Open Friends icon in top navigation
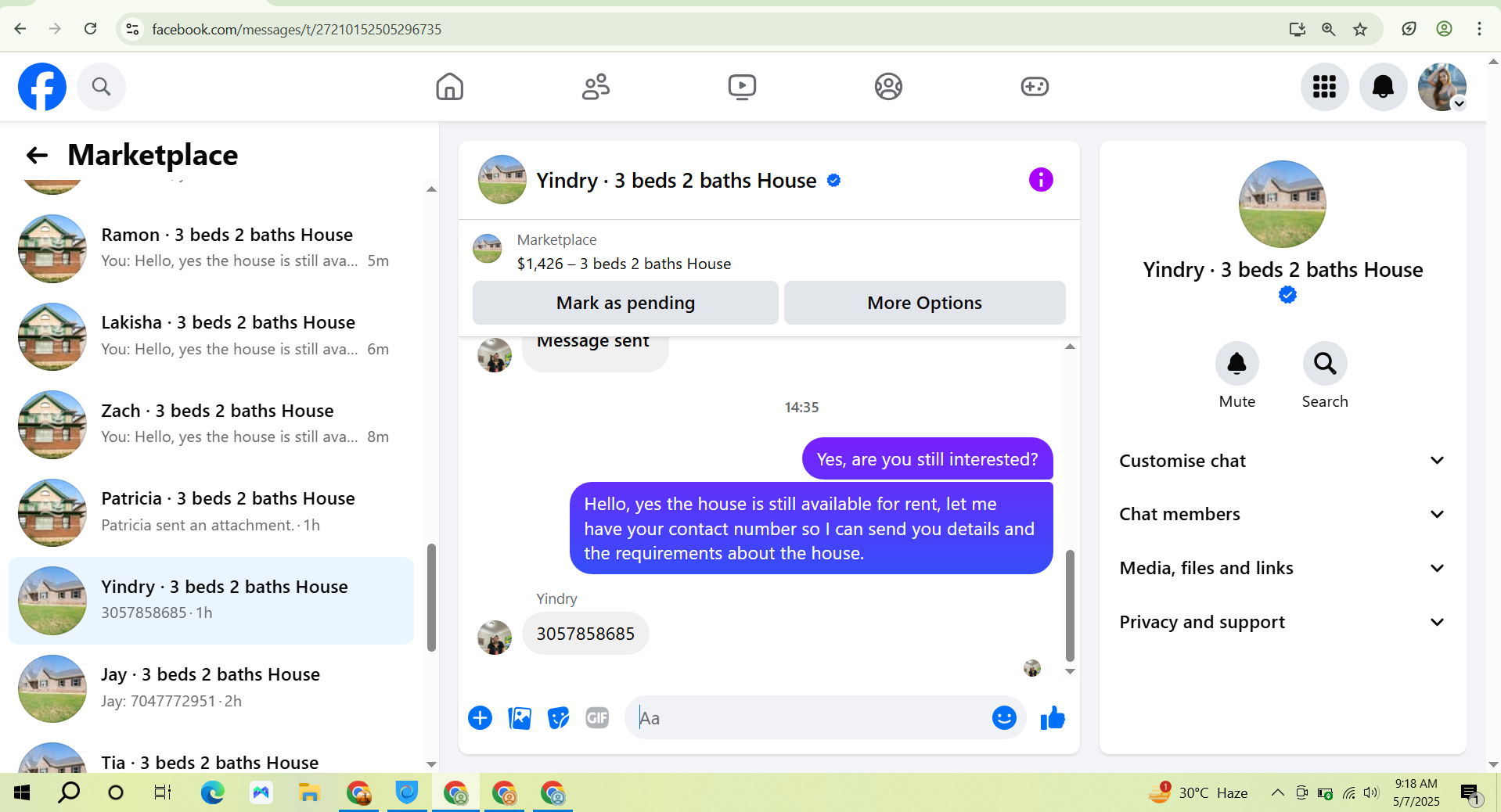This screenshot has height=812, width=1501. 596,87
